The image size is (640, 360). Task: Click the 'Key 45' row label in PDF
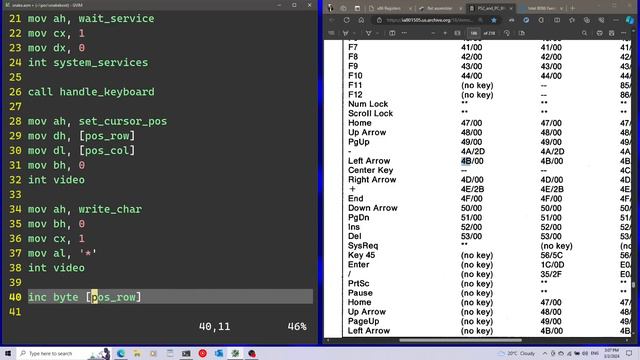pyautogui.click(x=361, y=255)
